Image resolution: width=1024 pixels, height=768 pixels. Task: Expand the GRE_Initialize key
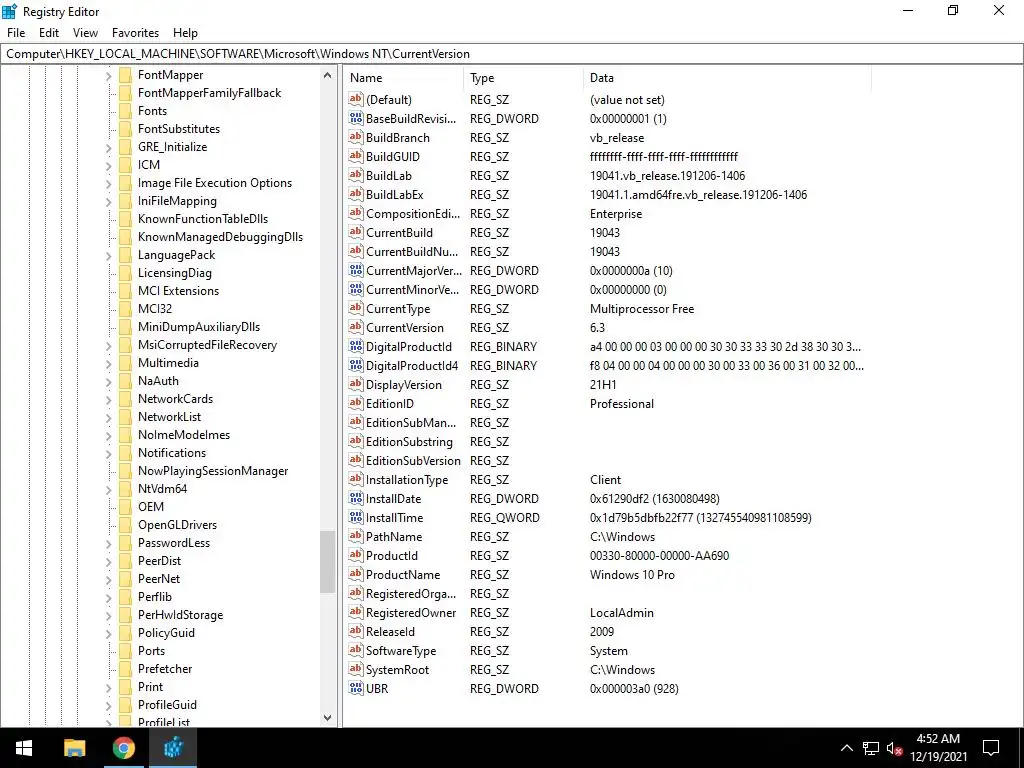click(x=108, y=148)
